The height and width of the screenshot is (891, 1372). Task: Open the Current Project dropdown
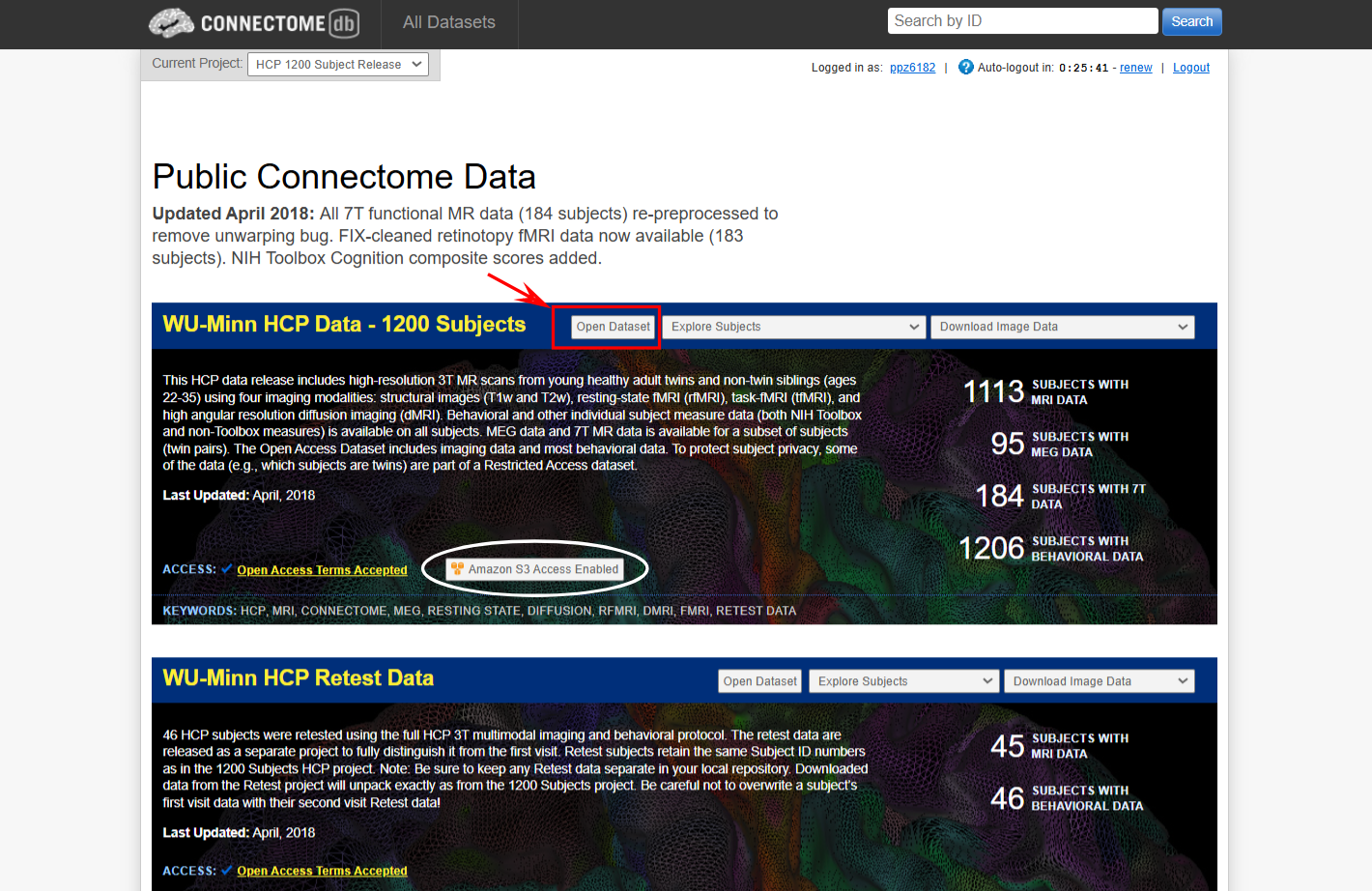point(338,65)
